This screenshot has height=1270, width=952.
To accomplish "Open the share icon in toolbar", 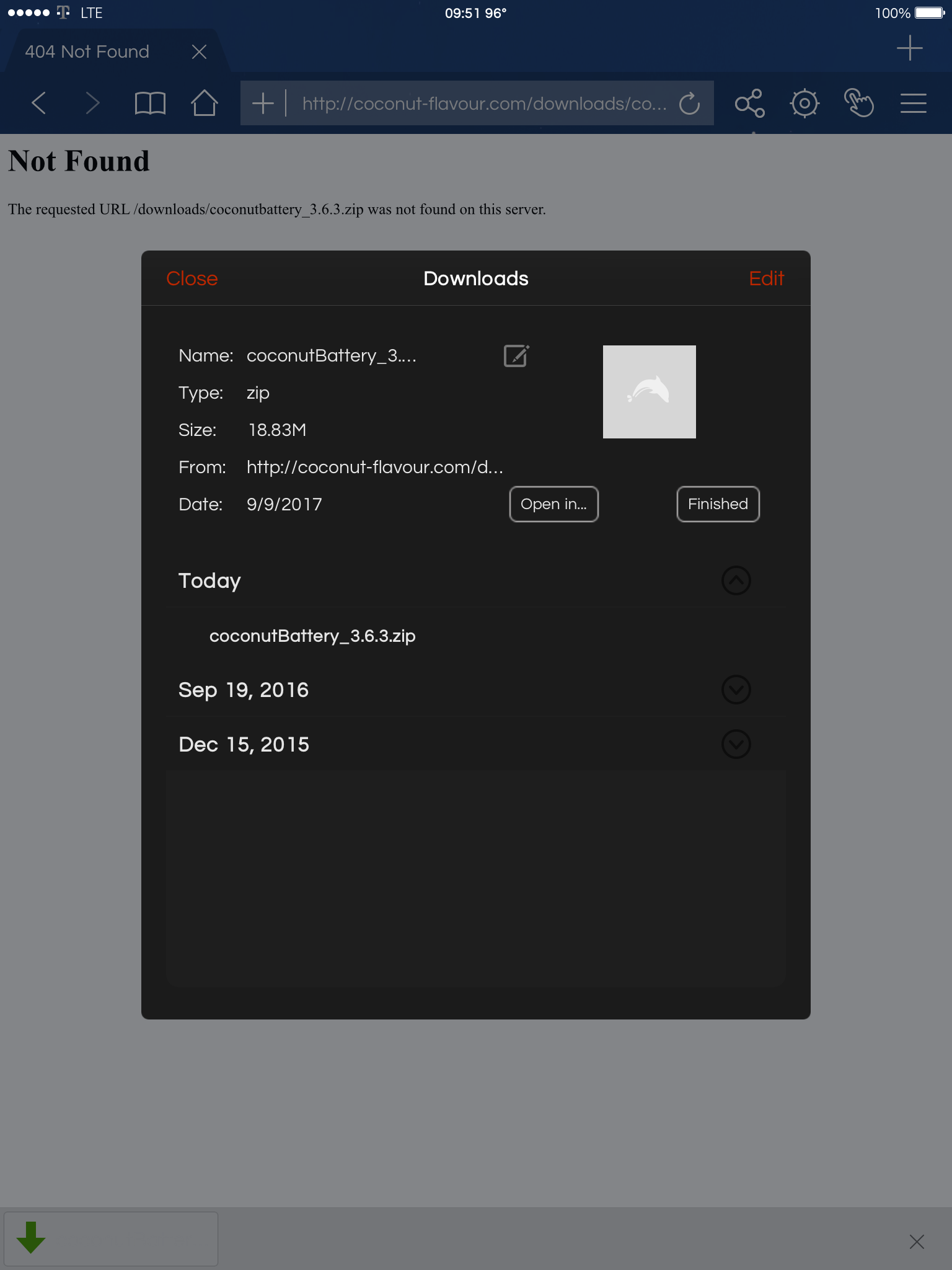I will pos(749,103).
